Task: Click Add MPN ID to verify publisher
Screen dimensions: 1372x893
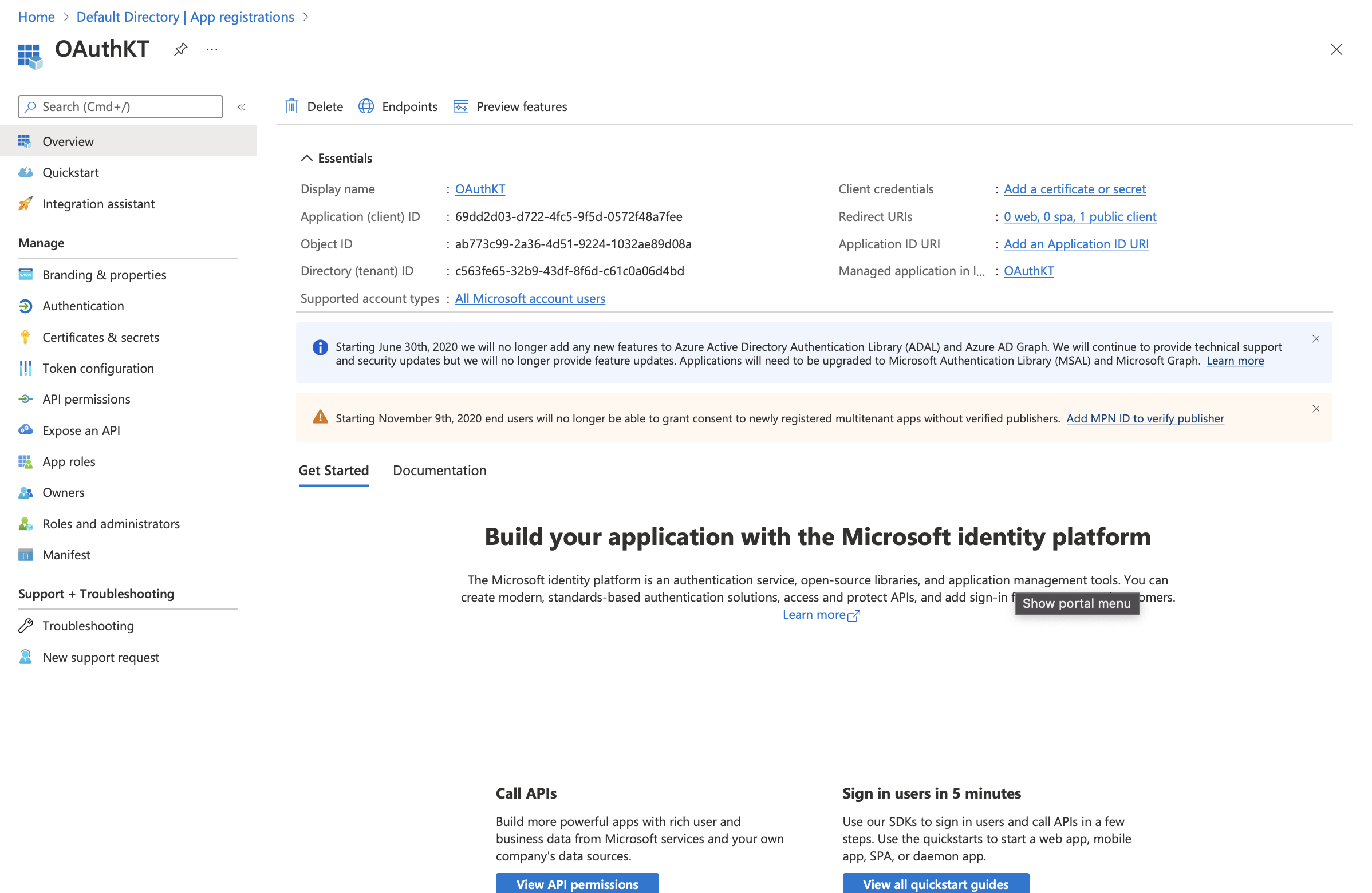Action: [1145, 418]
